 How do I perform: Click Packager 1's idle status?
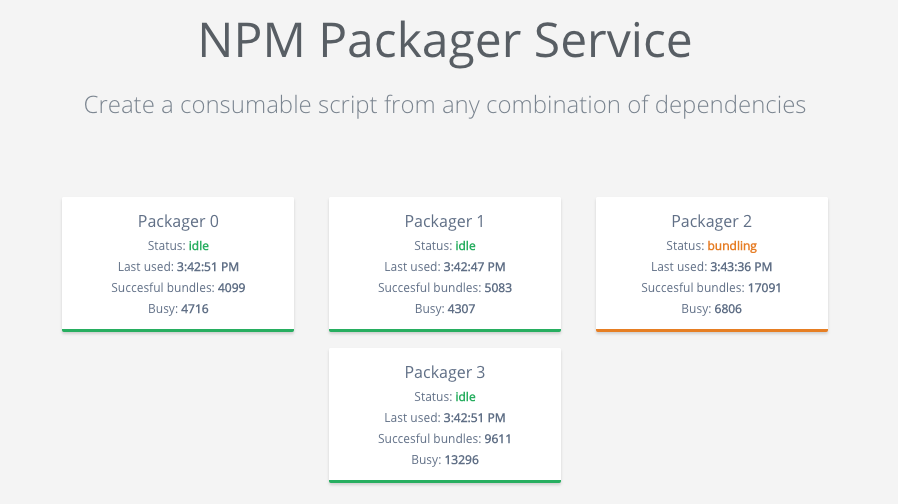point(465,245)
